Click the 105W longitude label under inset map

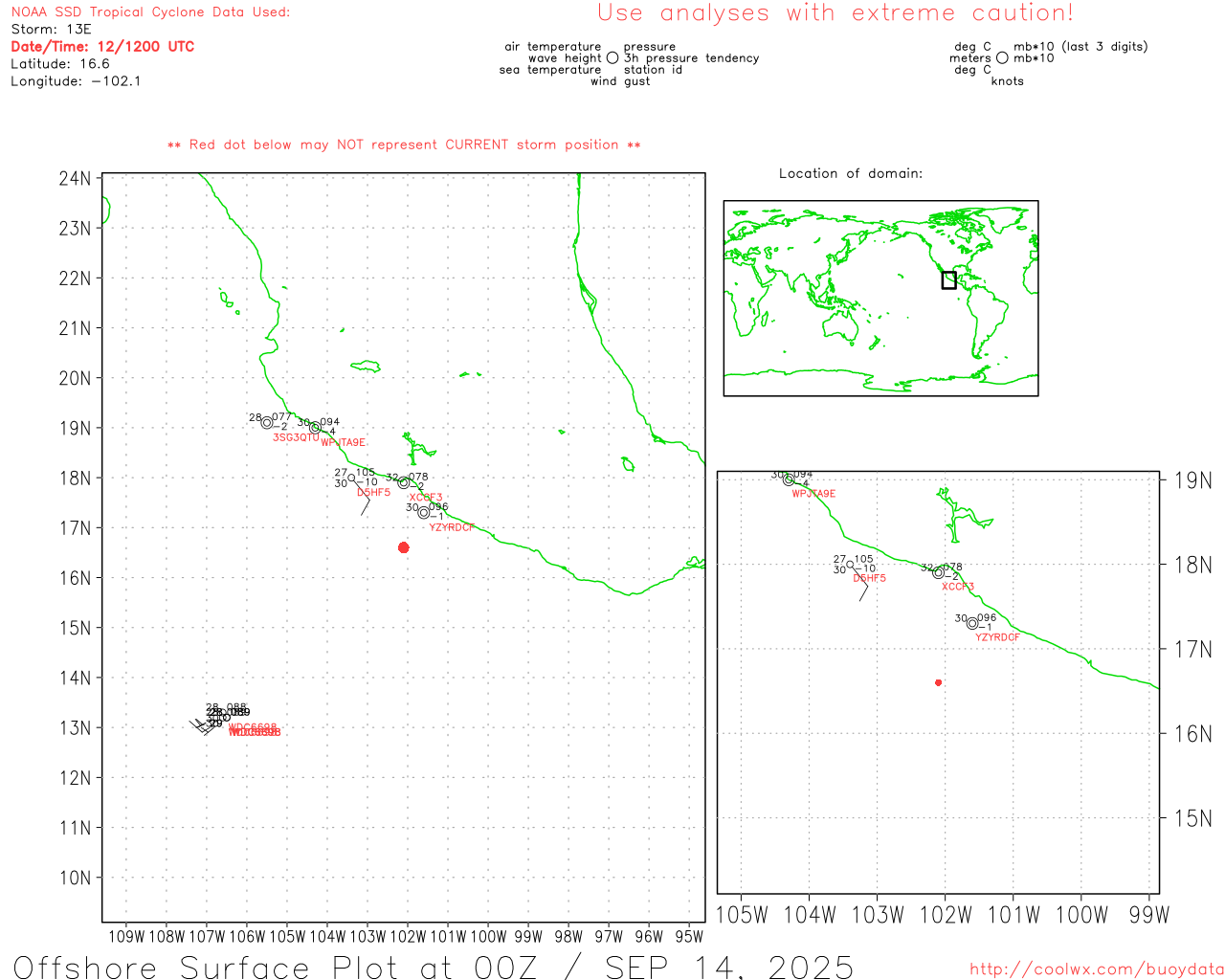coord(742,915)
